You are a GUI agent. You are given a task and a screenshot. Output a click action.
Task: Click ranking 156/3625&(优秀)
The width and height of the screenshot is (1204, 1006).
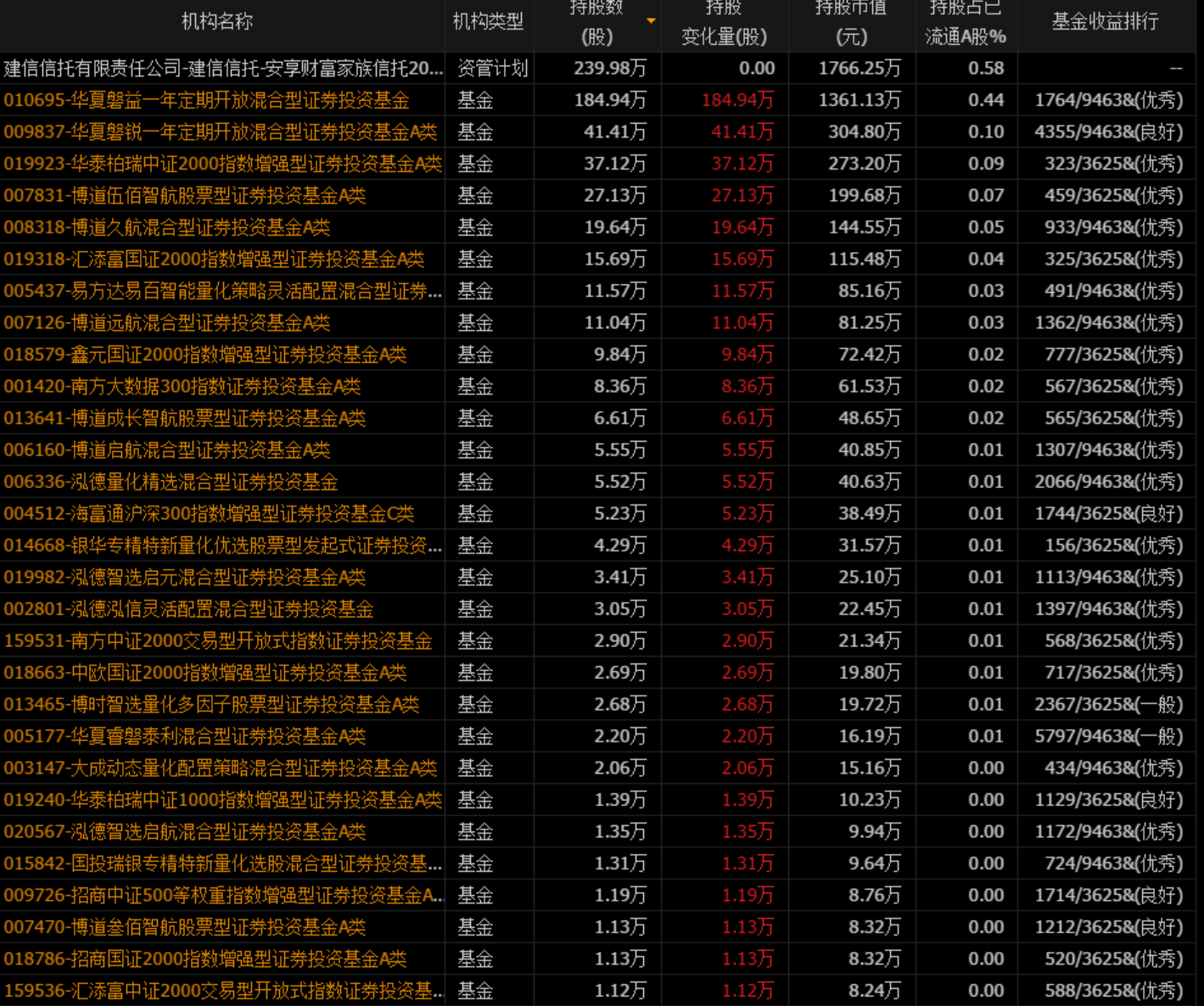click(x=1114, y=545)
